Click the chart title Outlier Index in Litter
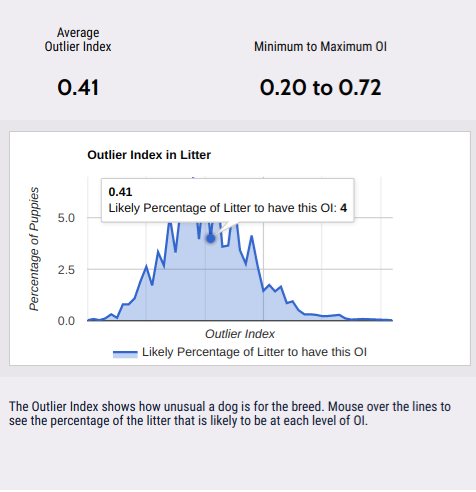The width and height of the screenshot is (476, 492). click(x=149, y=155)
